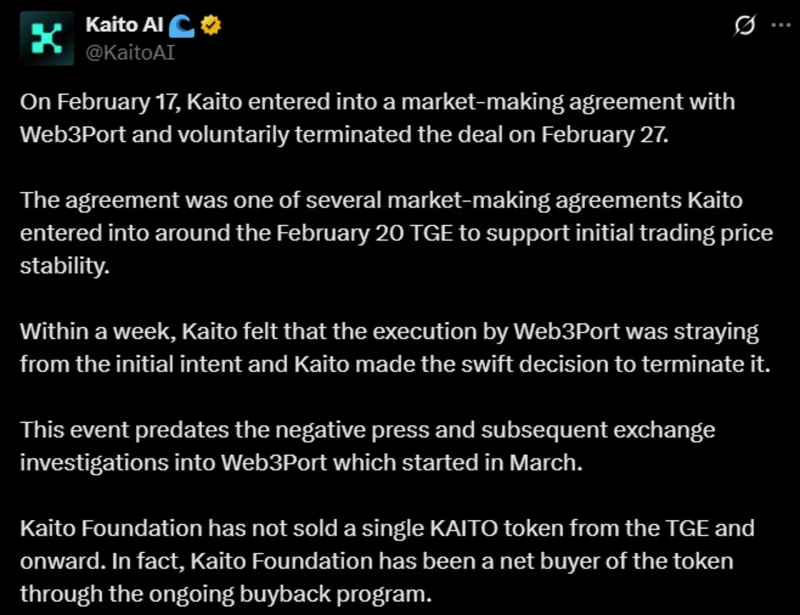Click the paragraph starting "On February 17"
Viewport: 800px width, 615px height.
point(370,118)
